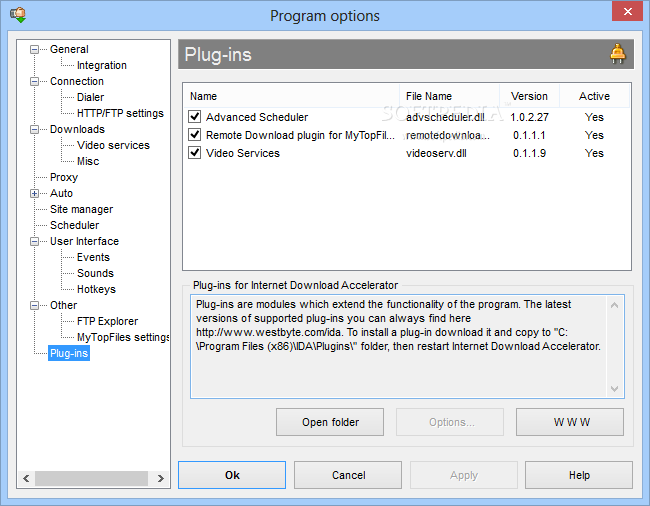This screenshot has width=650, height=506.
Task: Collapse the Downloads tree node
Action: [34, 129]
